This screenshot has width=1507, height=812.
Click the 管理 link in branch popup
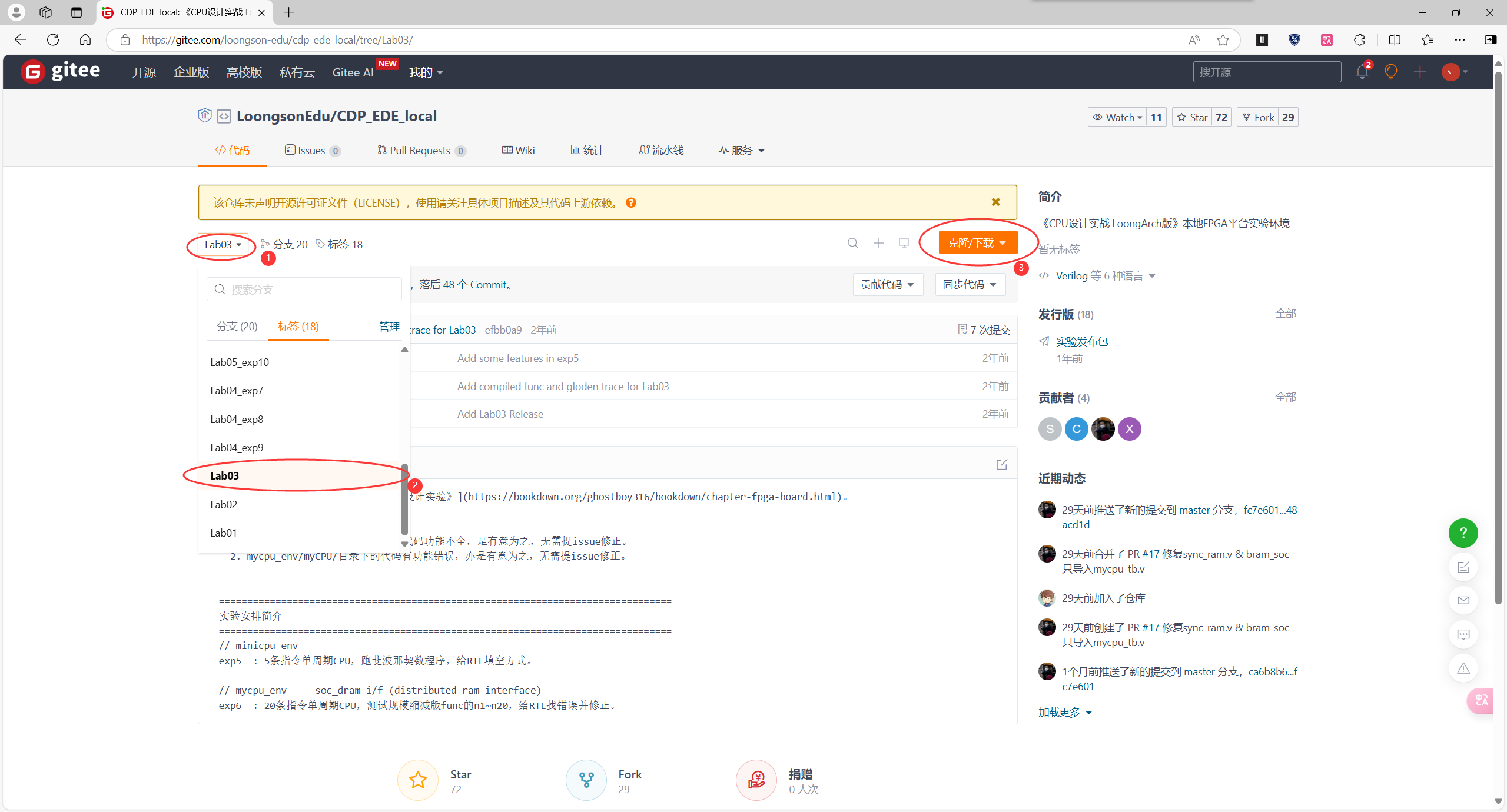click(x=389, y=327)
